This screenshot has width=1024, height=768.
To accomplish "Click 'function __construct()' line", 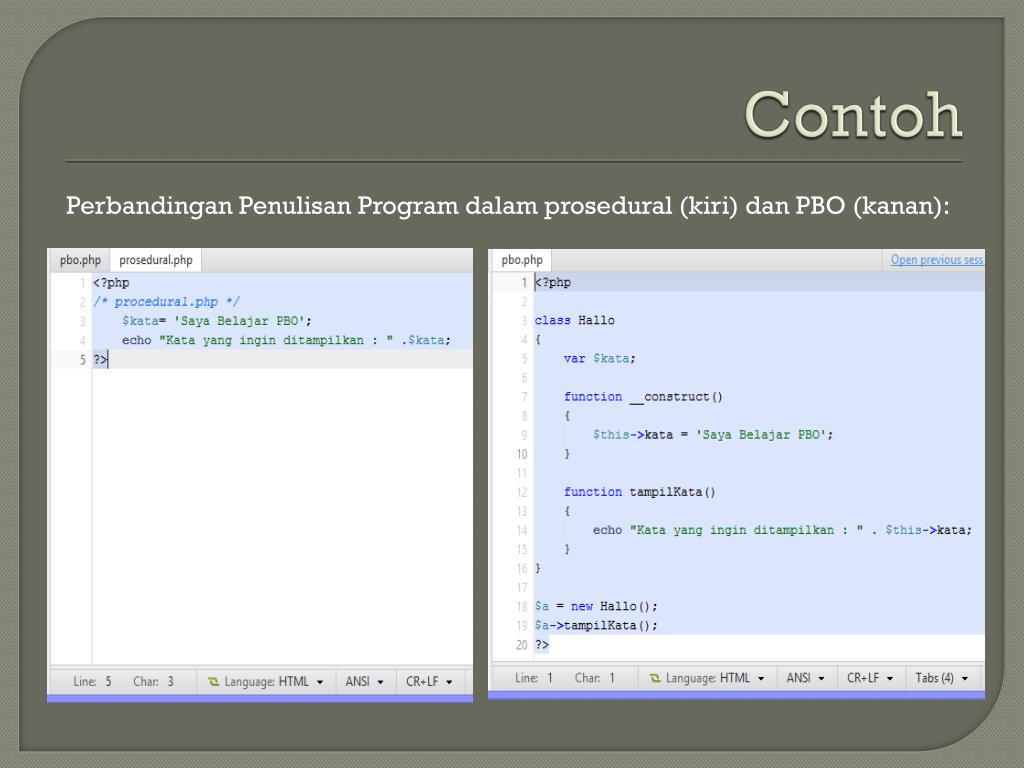I will pyautogui.click(x=643, y=396).
